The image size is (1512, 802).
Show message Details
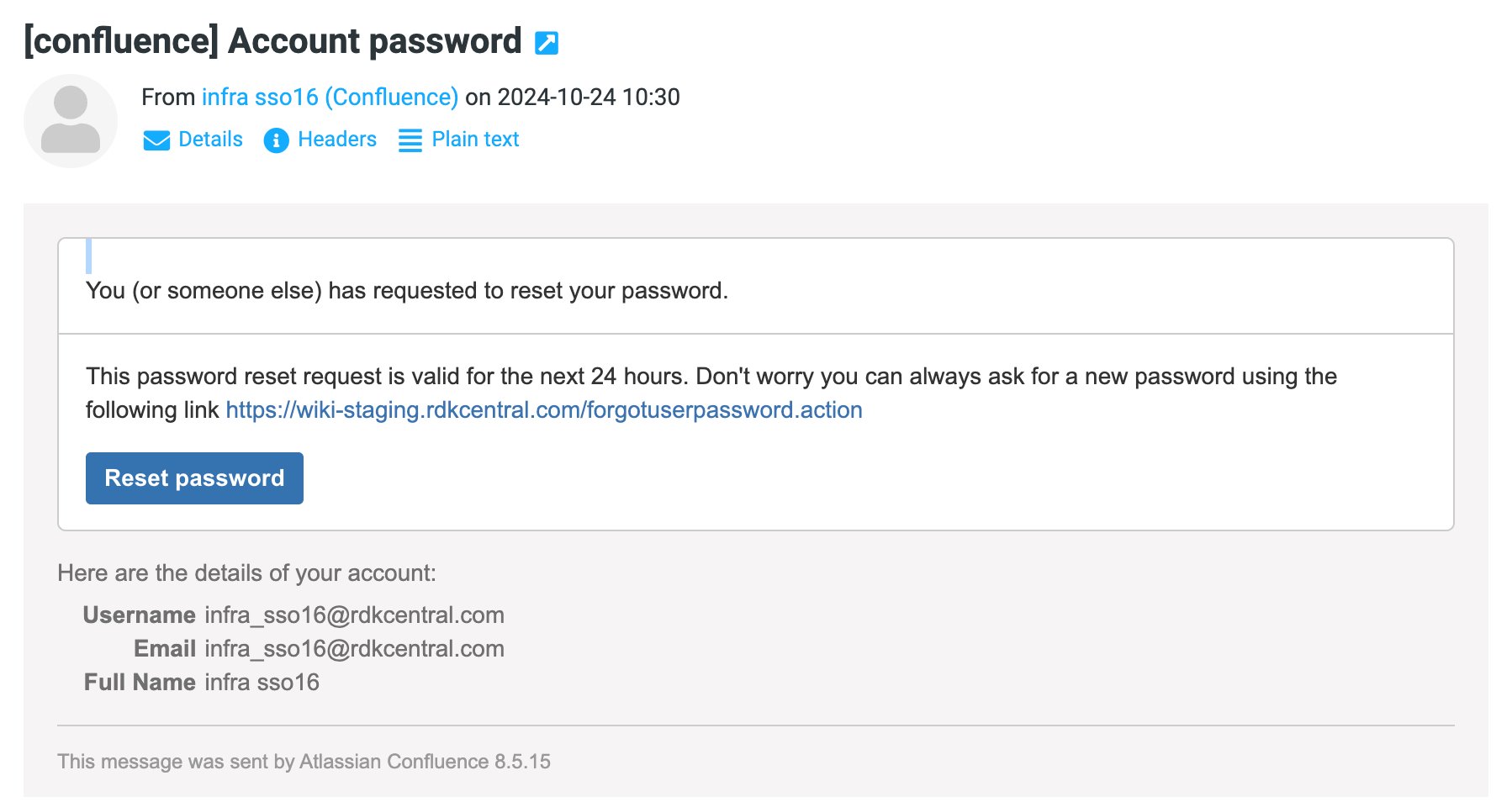coord(210,140)
